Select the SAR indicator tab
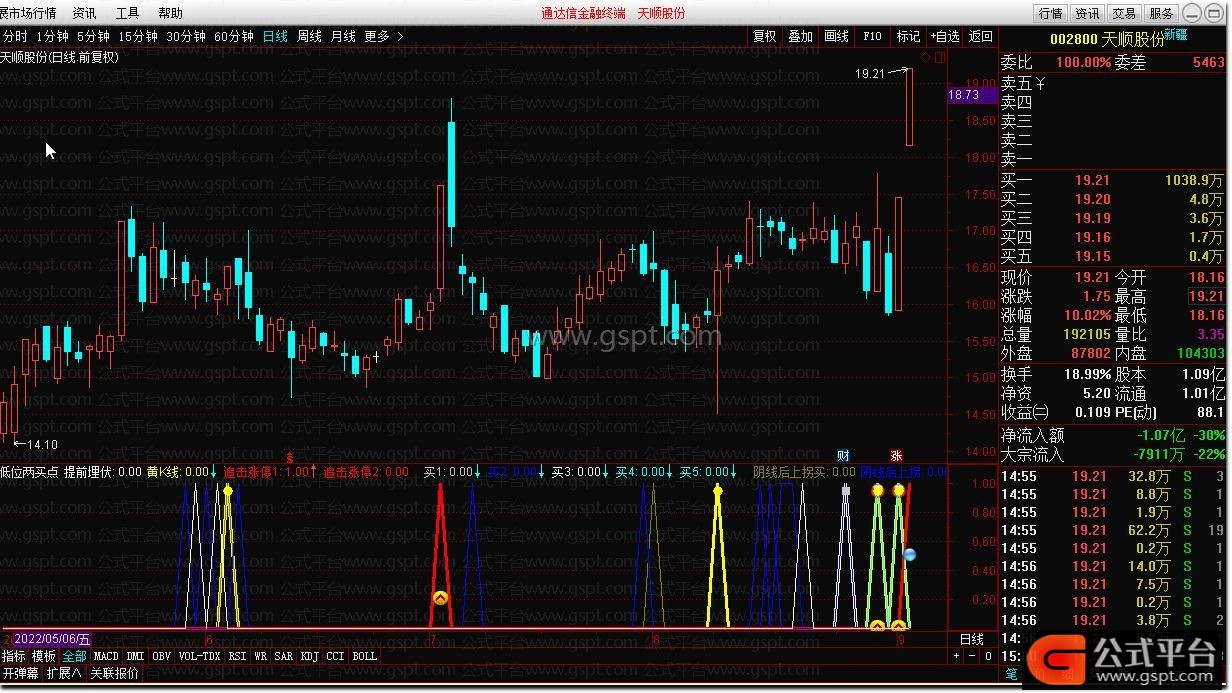This screenshot has width=1232, height=693. tap(284, 656)
